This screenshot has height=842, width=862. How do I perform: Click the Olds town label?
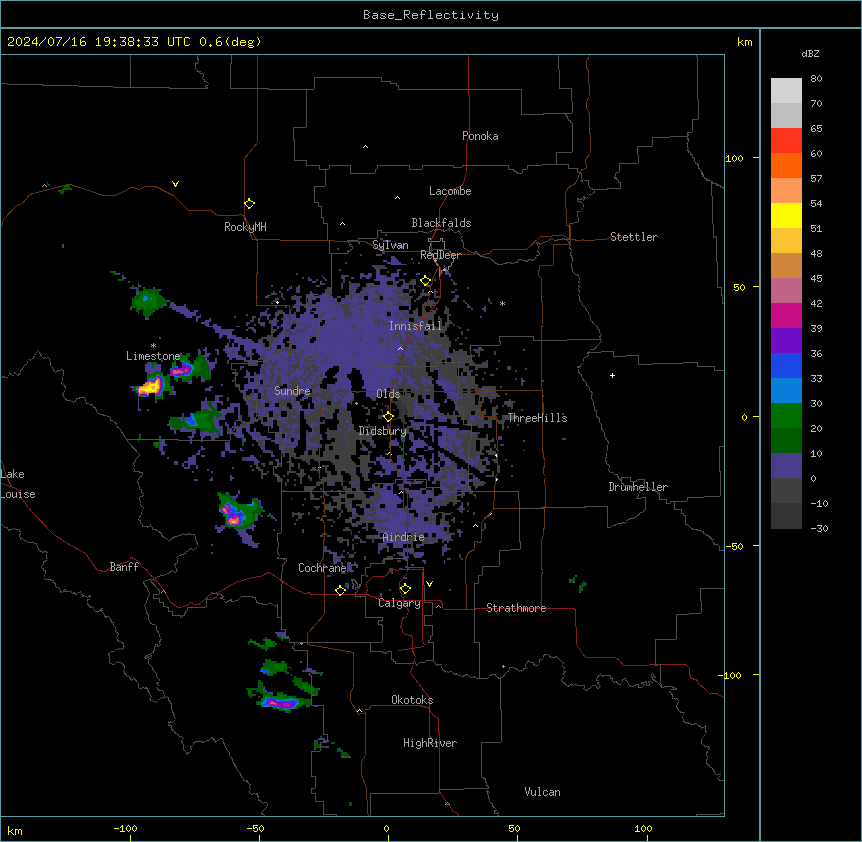pyautogui.click(x=388, y=394)
